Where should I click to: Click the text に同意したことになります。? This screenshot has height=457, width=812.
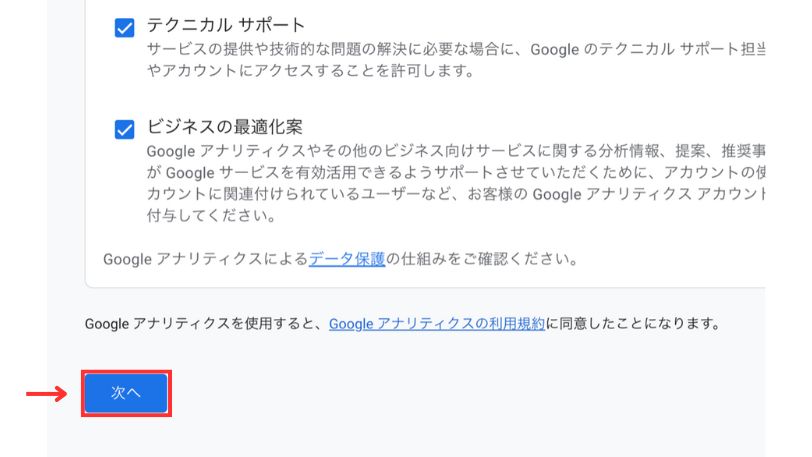(x=633, y=323)
